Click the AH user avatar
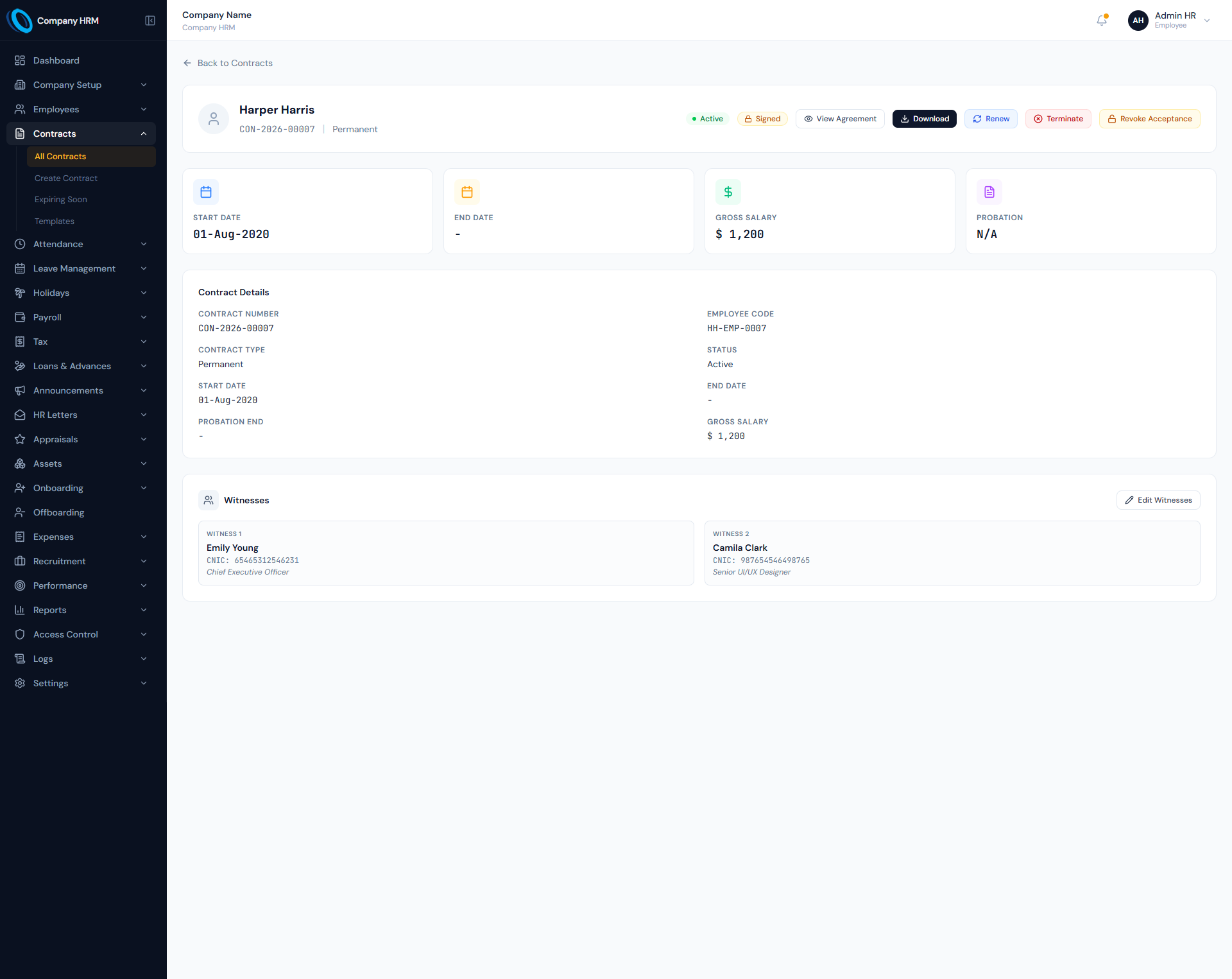Screen dimensions: 1232x979 click(x=1138, y=21)
